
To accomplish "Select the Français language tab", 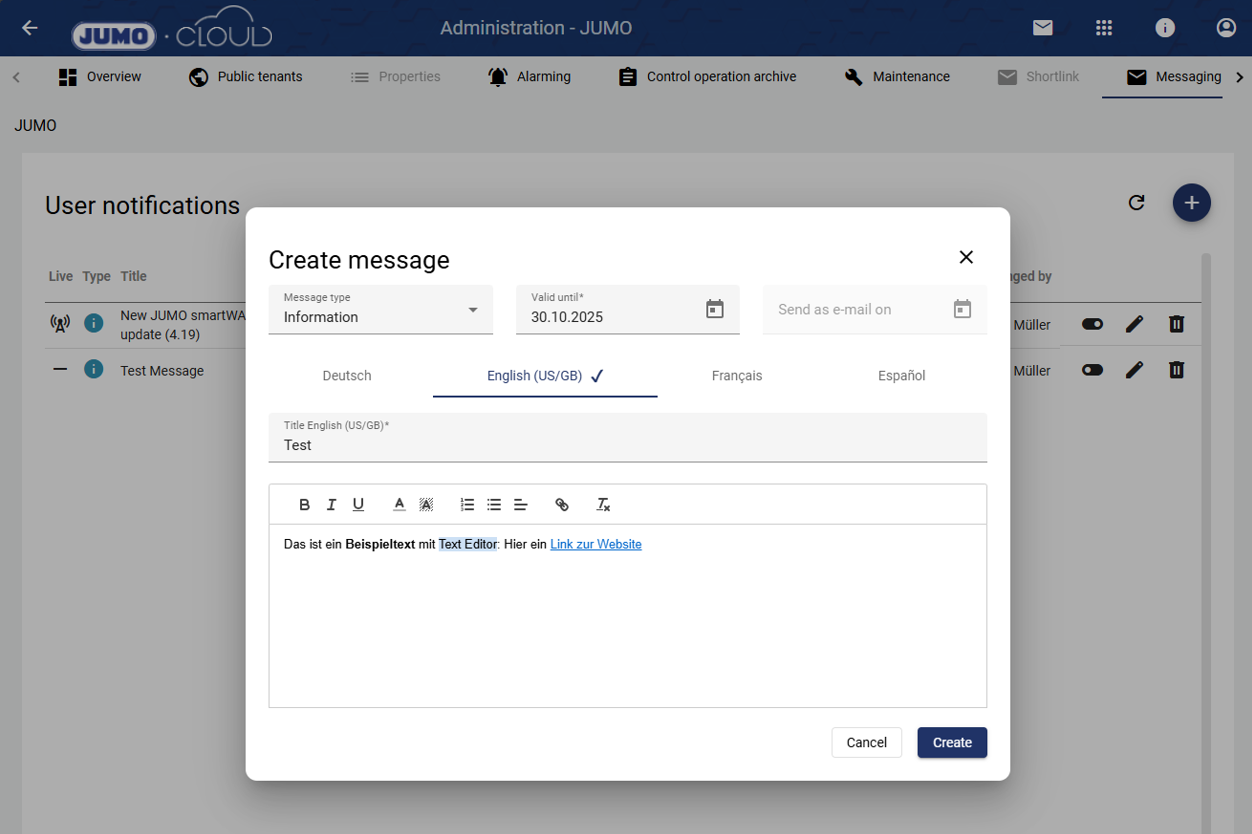I will coord(737,376).
